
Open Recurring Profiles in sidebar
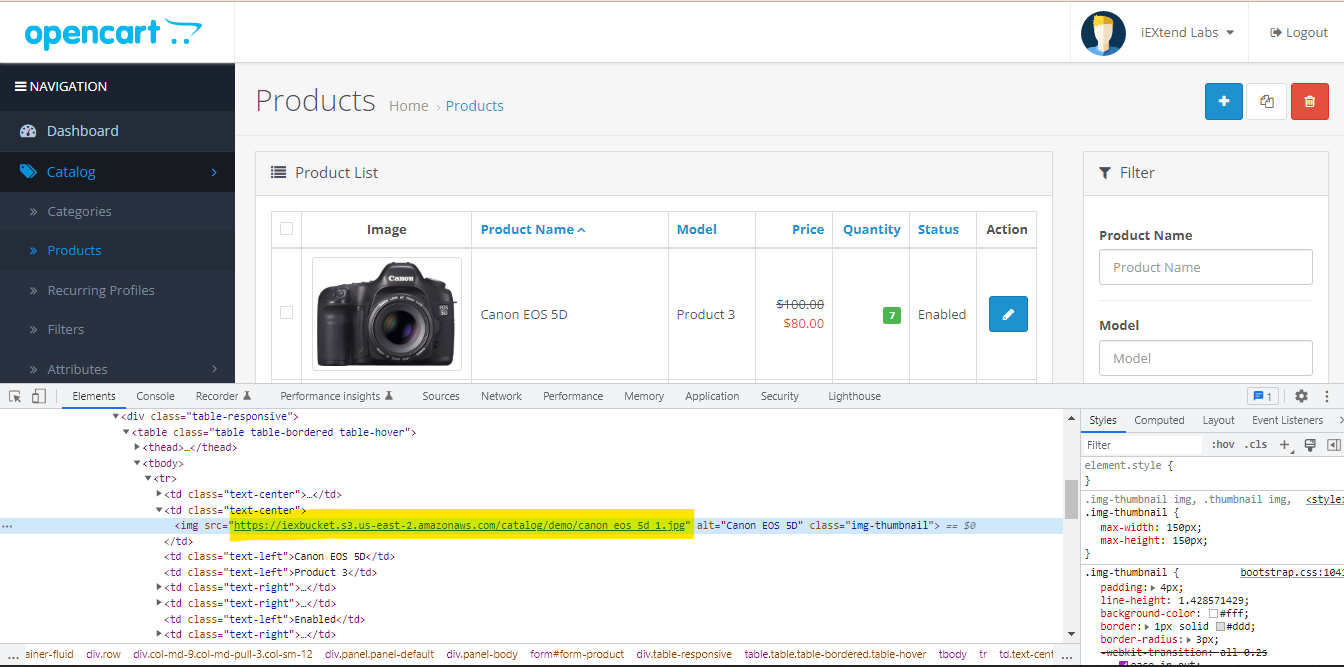[101, 291]
